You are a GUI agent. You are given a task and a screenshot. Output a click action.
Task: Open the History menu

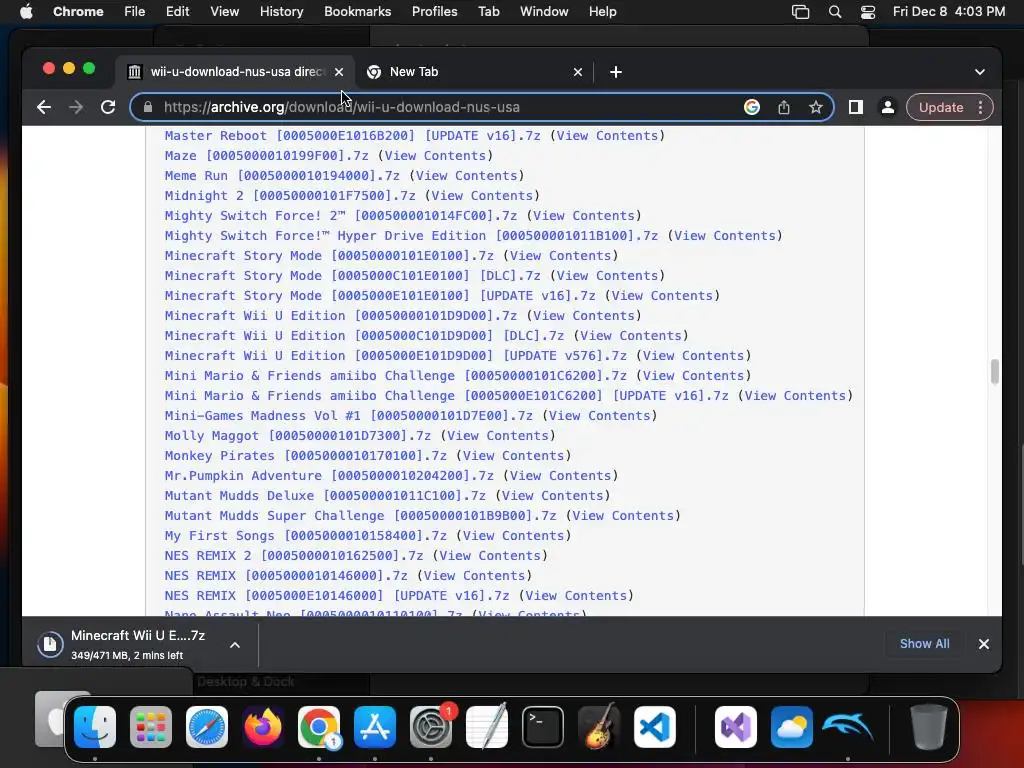281,12
